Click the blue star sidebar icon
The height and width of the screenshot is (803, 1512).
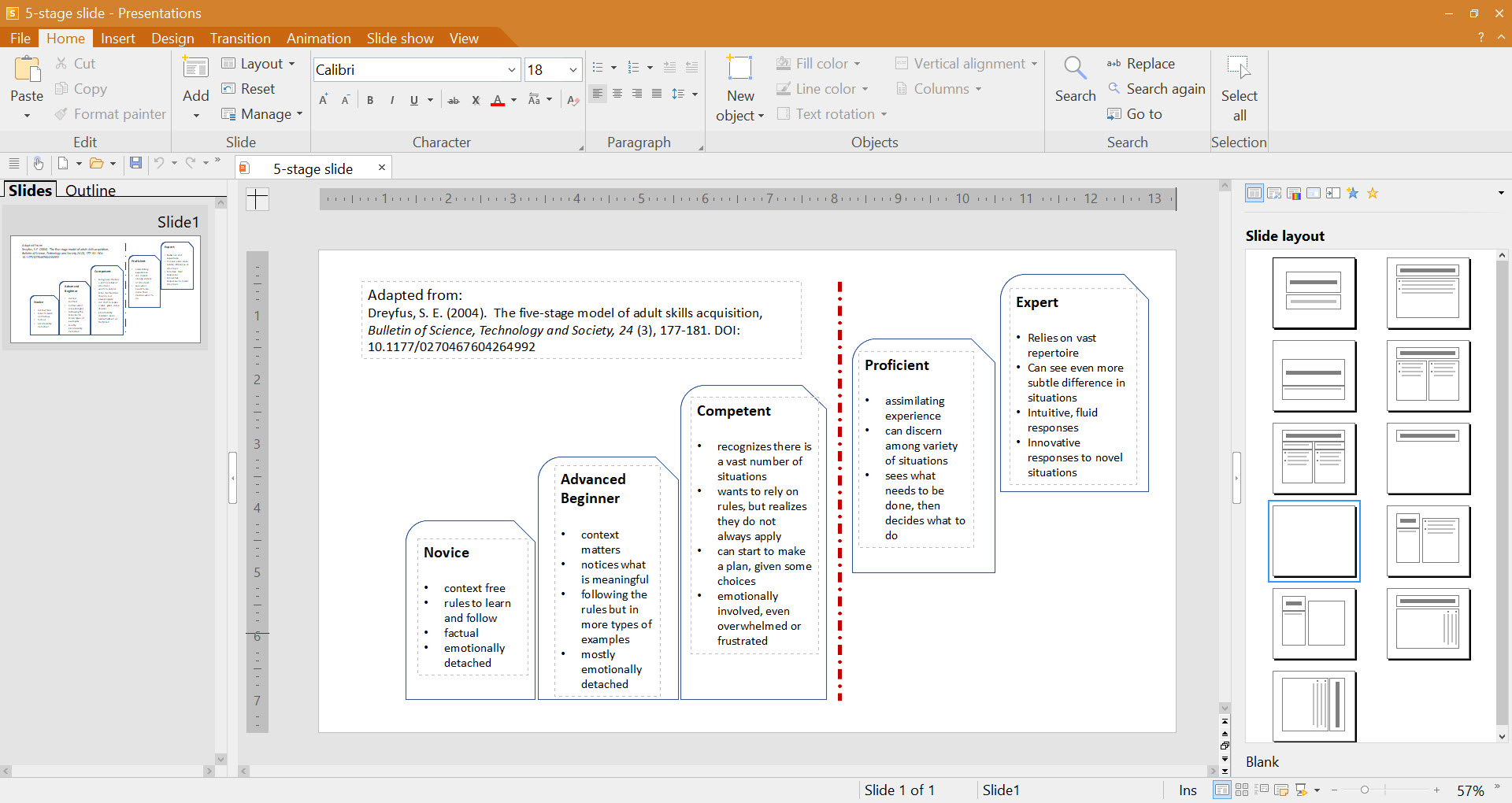(x=1353, y=193)
